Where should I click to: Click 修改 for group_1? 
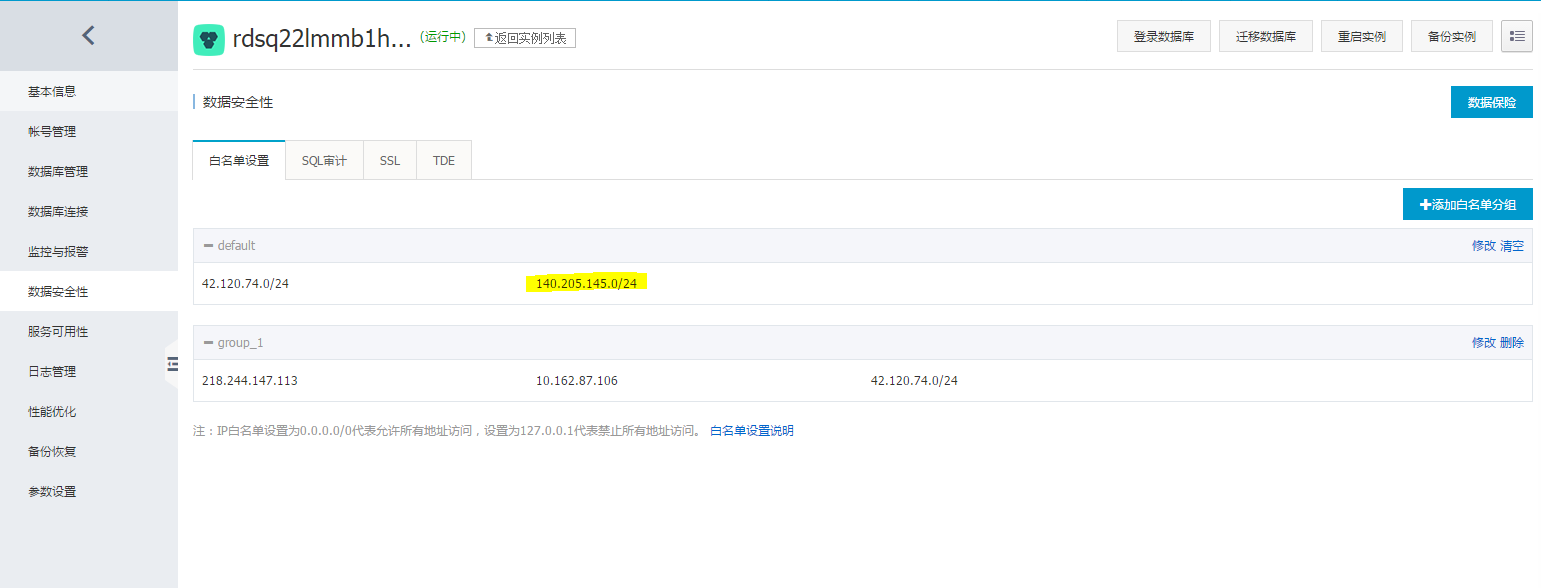1484,343
